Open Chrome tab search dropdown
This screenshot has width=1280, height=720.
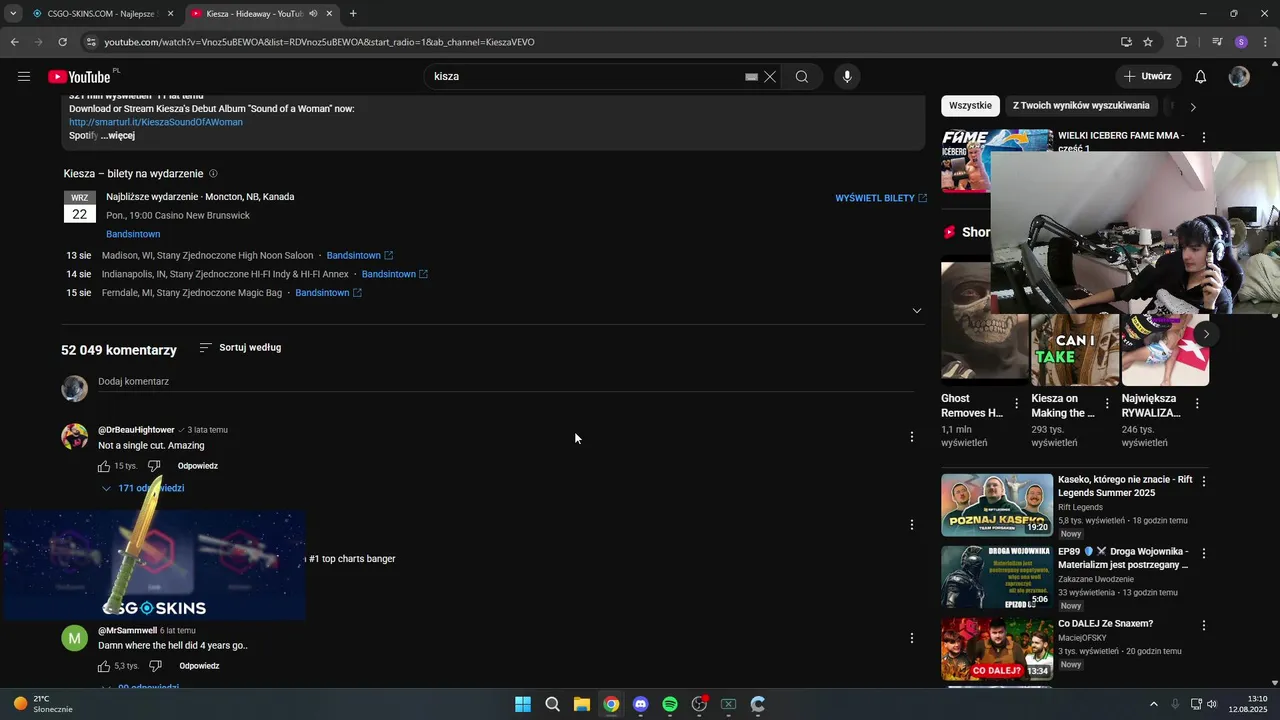pos(13,14)
